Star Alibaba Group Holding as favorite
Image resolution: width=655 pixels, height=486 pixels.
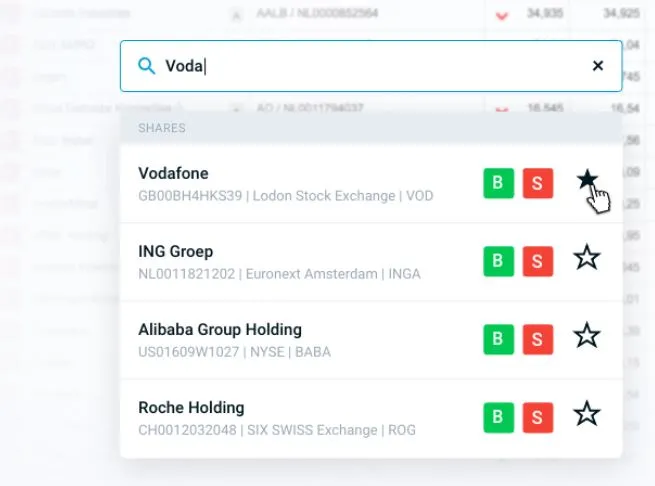[x=587, y=335]
